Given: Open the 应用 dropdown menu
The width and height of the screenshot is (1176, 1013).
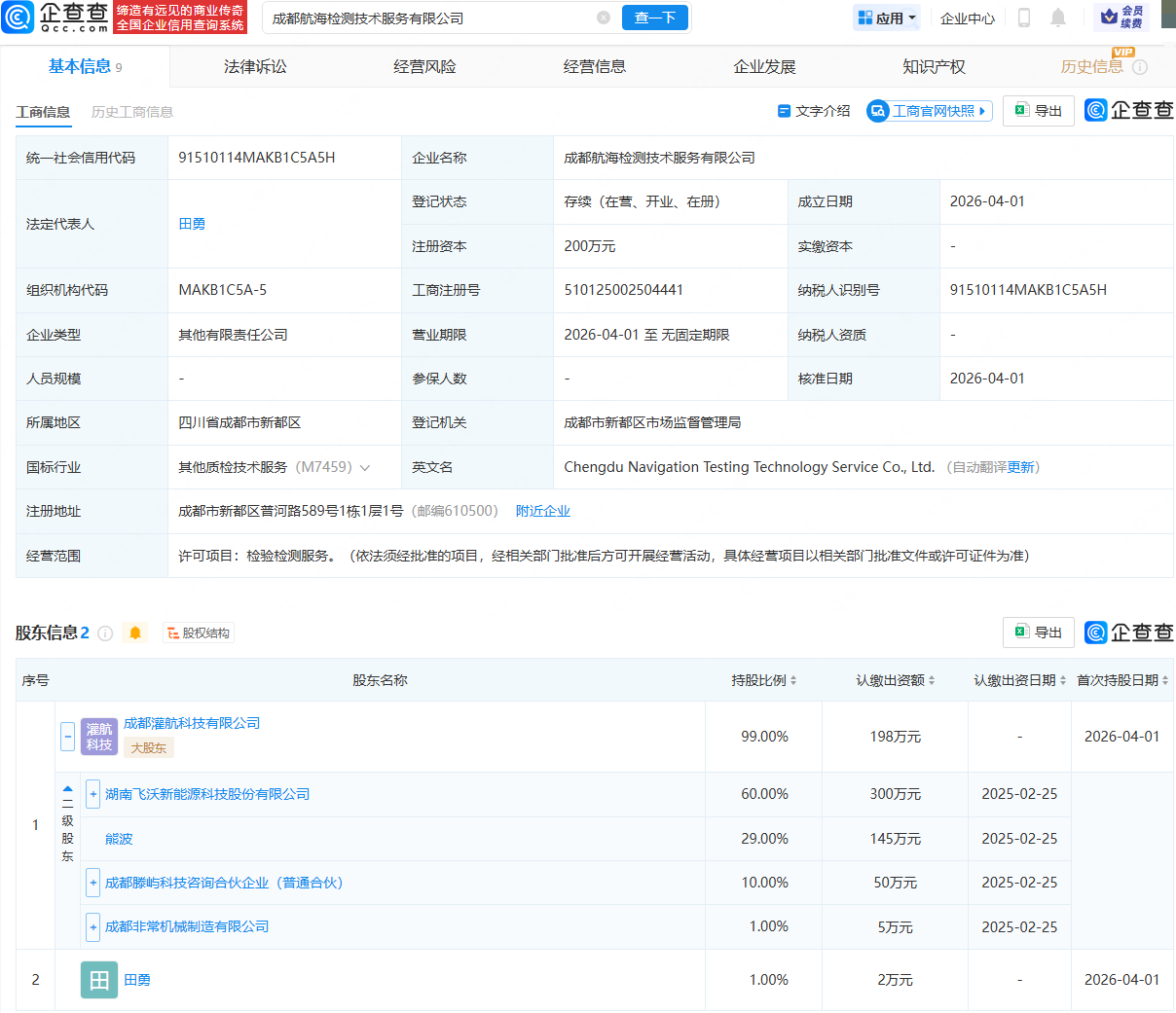Looking at the screenshot, I should point(886,18).
